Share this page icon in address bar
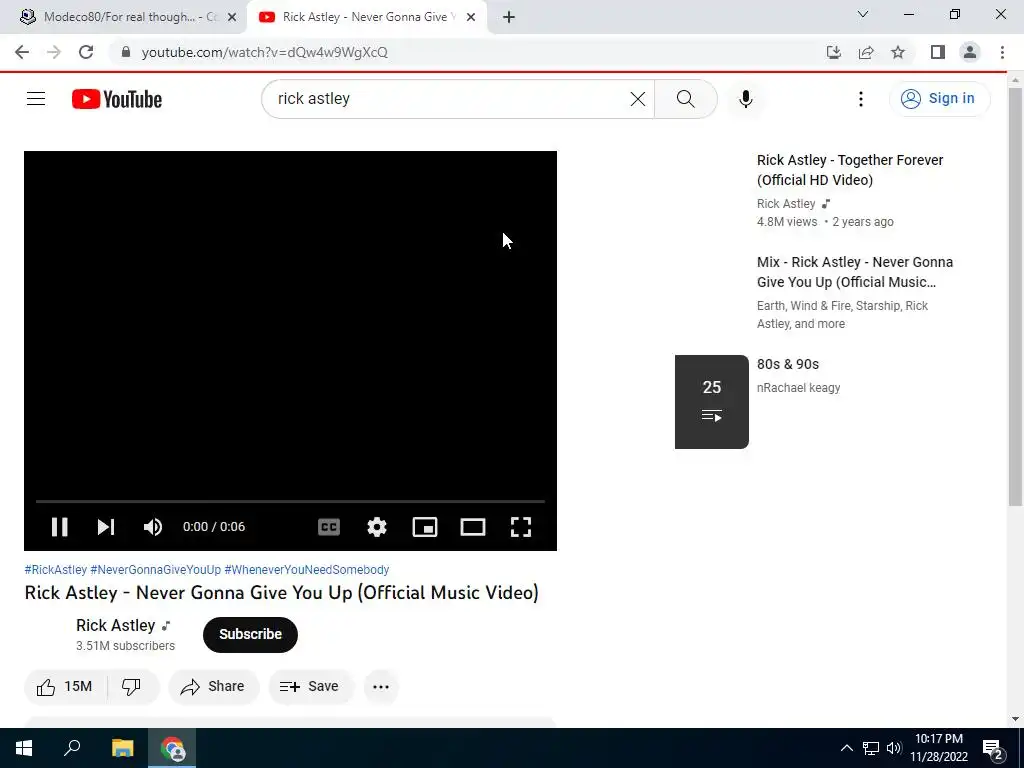This screenshot has width=1024, height=768. click(866, 52)
